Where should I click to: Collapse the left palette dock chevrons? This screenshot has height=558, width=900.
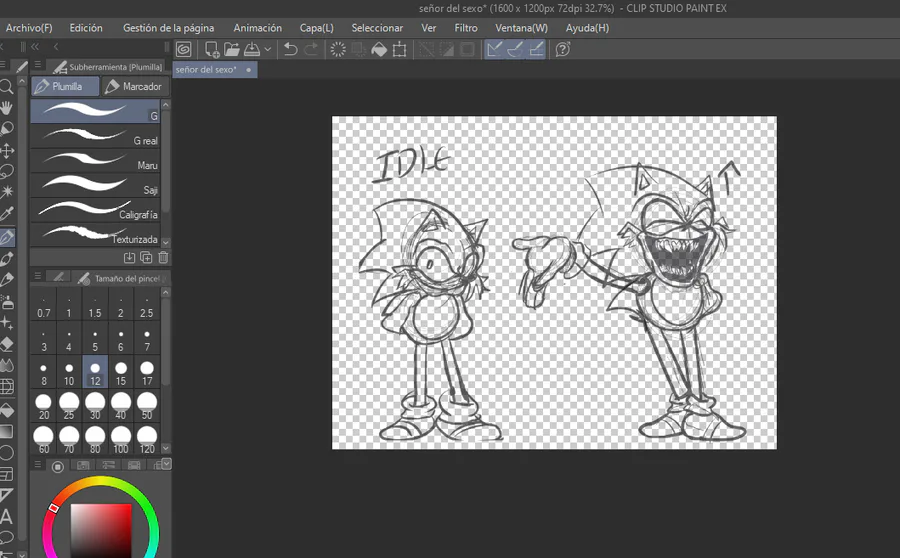pyautogui.click(x=35, y=46)
